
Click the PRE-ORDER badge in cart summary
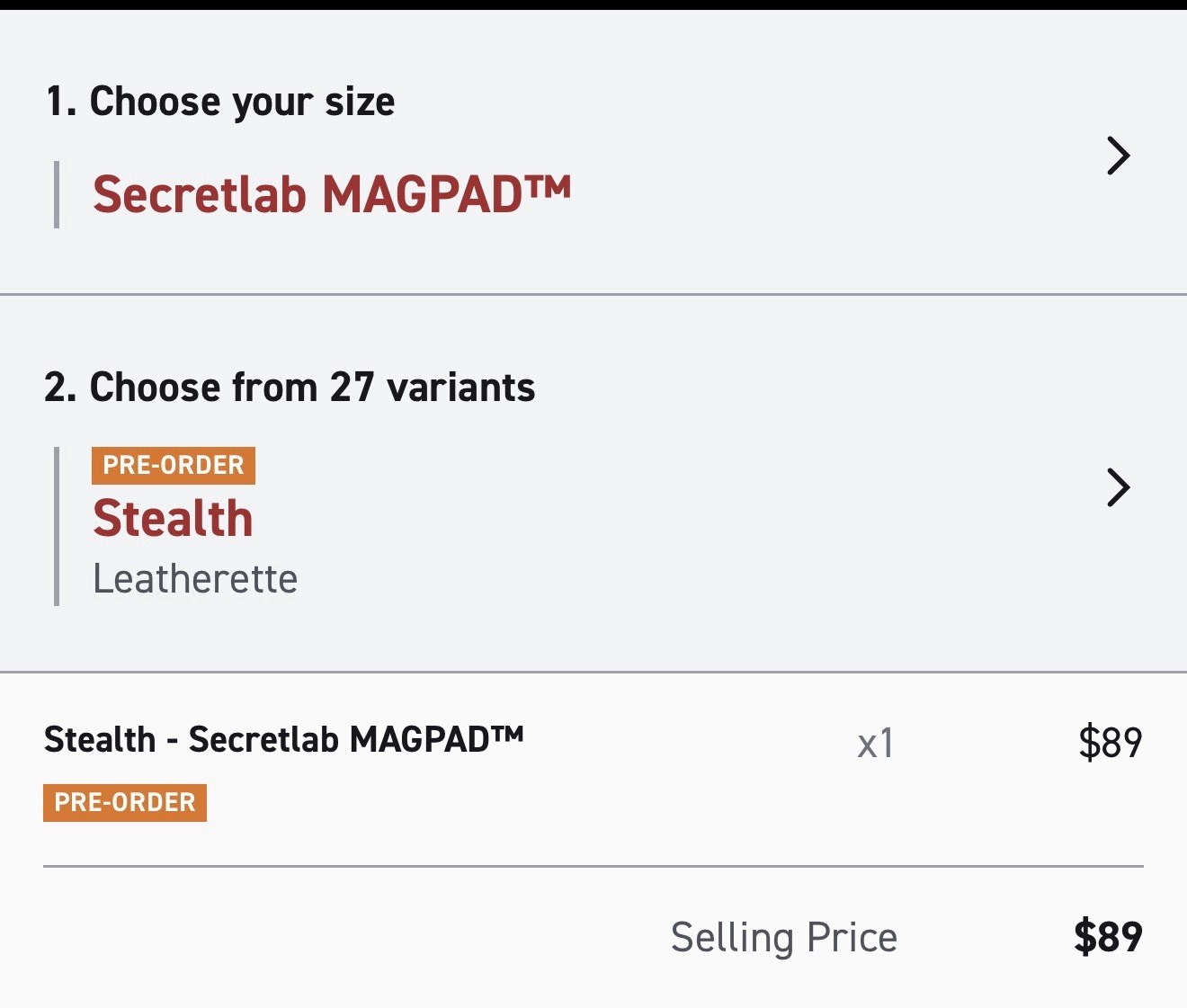pos(124,802)
